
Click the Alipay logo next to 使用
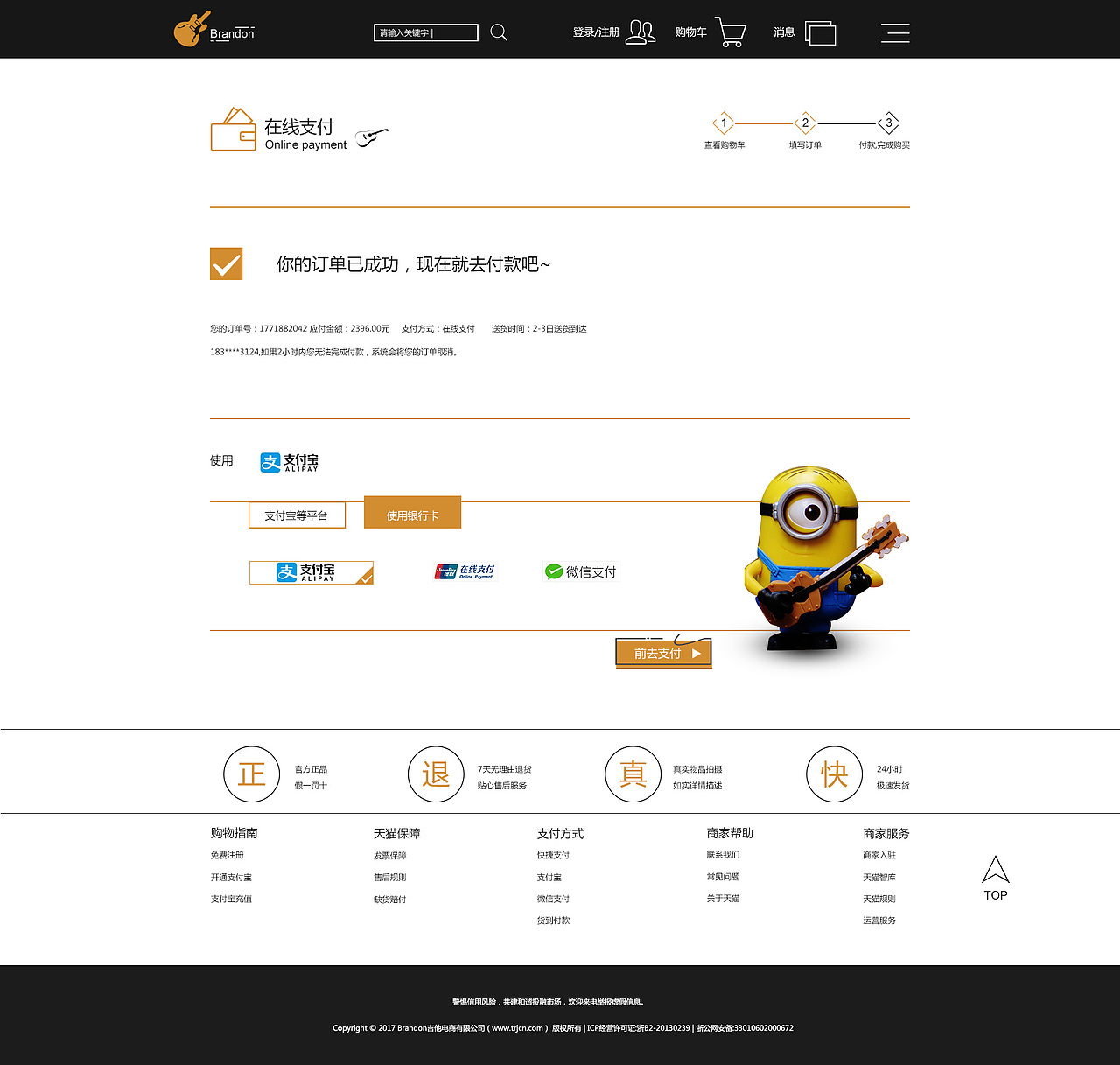290,462
